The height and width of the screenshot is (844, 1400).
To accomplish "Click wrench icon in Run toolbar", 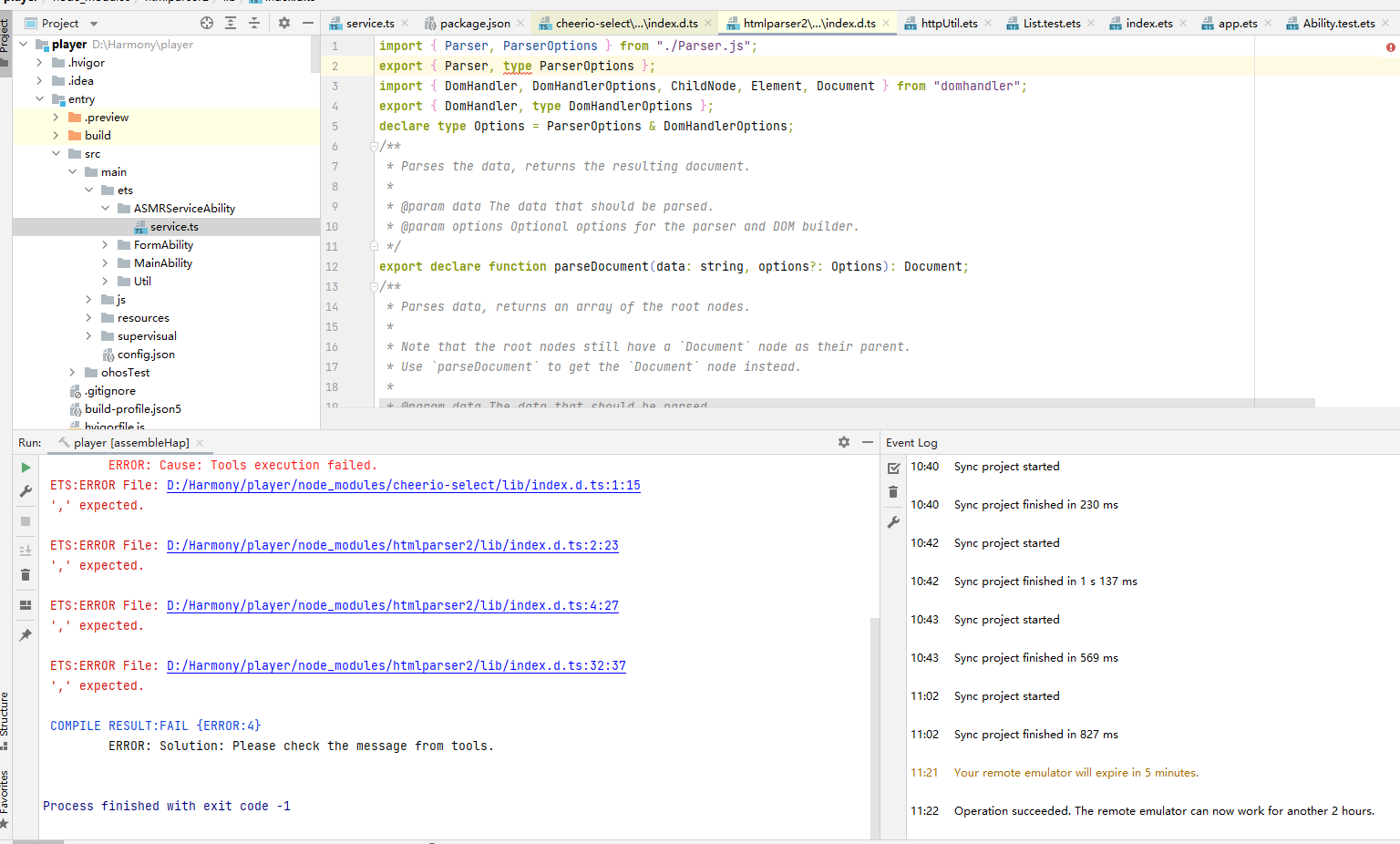I will coord(26,491).
